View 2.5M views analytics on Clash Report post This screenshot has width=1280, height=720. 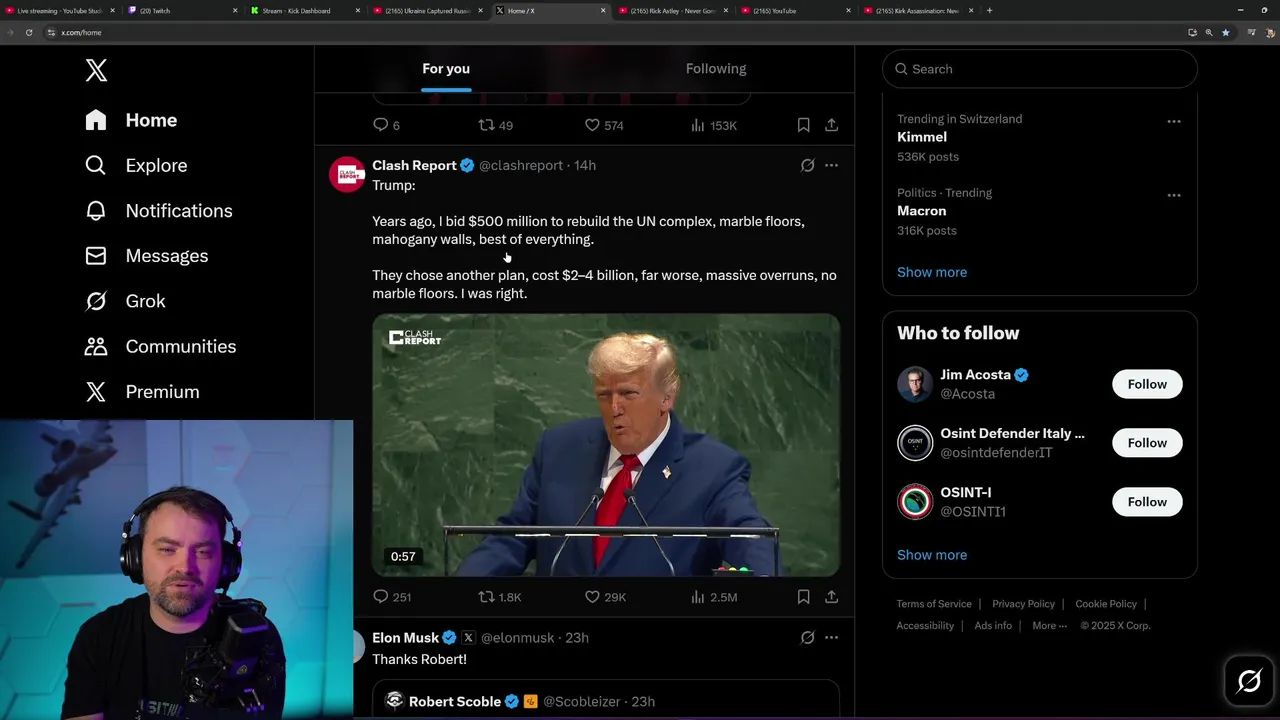(713, 597)
